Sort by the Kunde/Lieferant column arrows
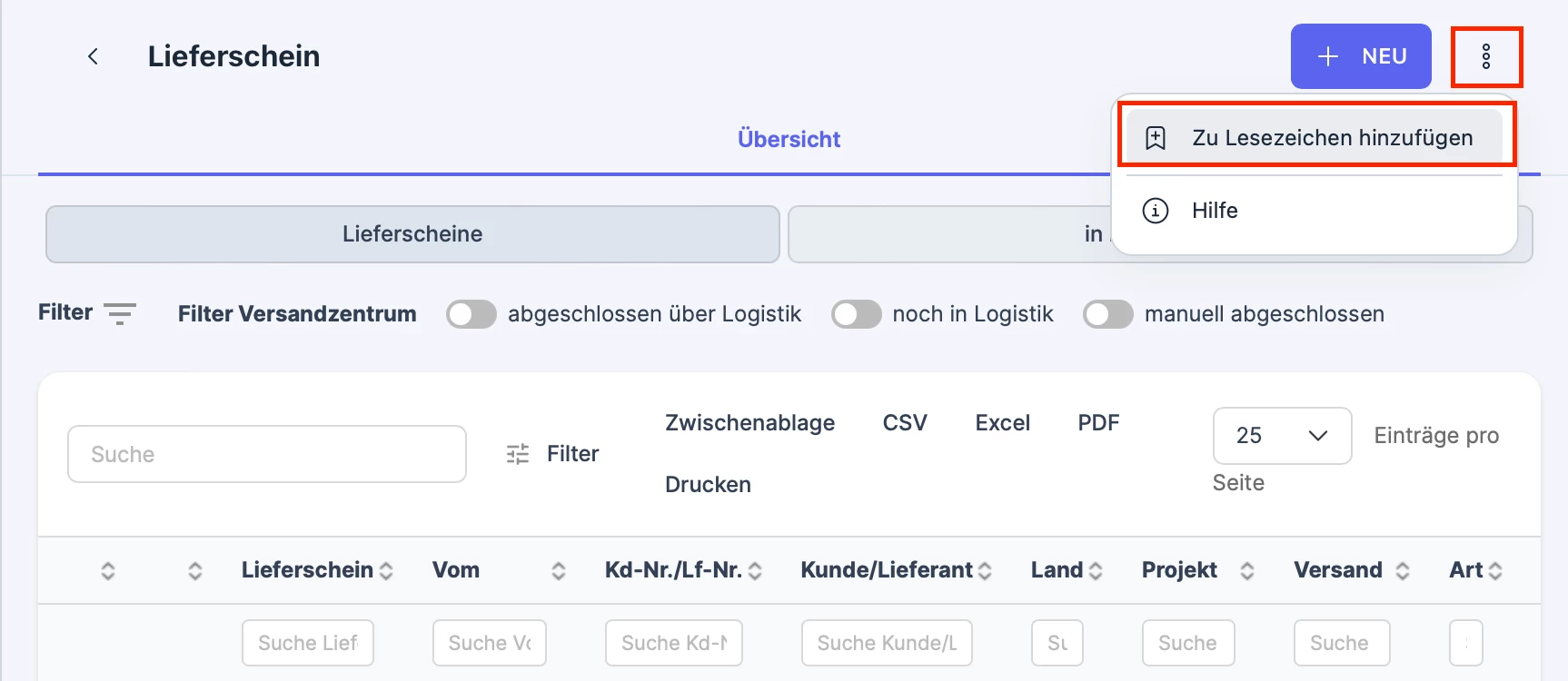 985,570
